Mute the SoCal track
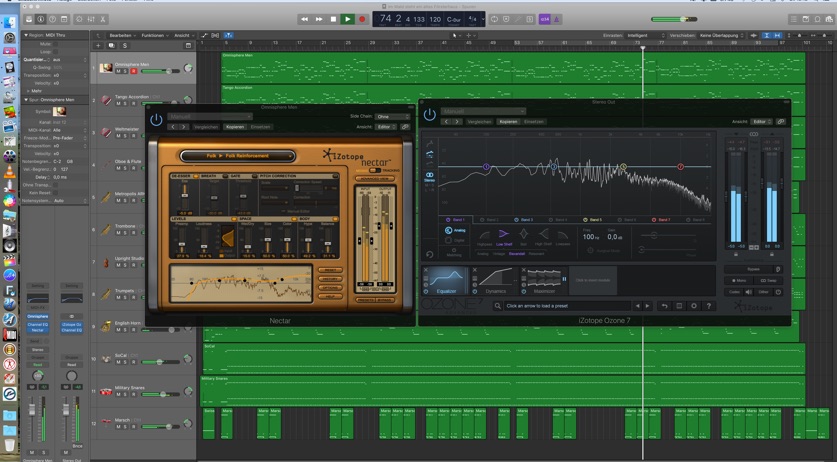Viewport: 837px width, 462px height. pos(119,362)
